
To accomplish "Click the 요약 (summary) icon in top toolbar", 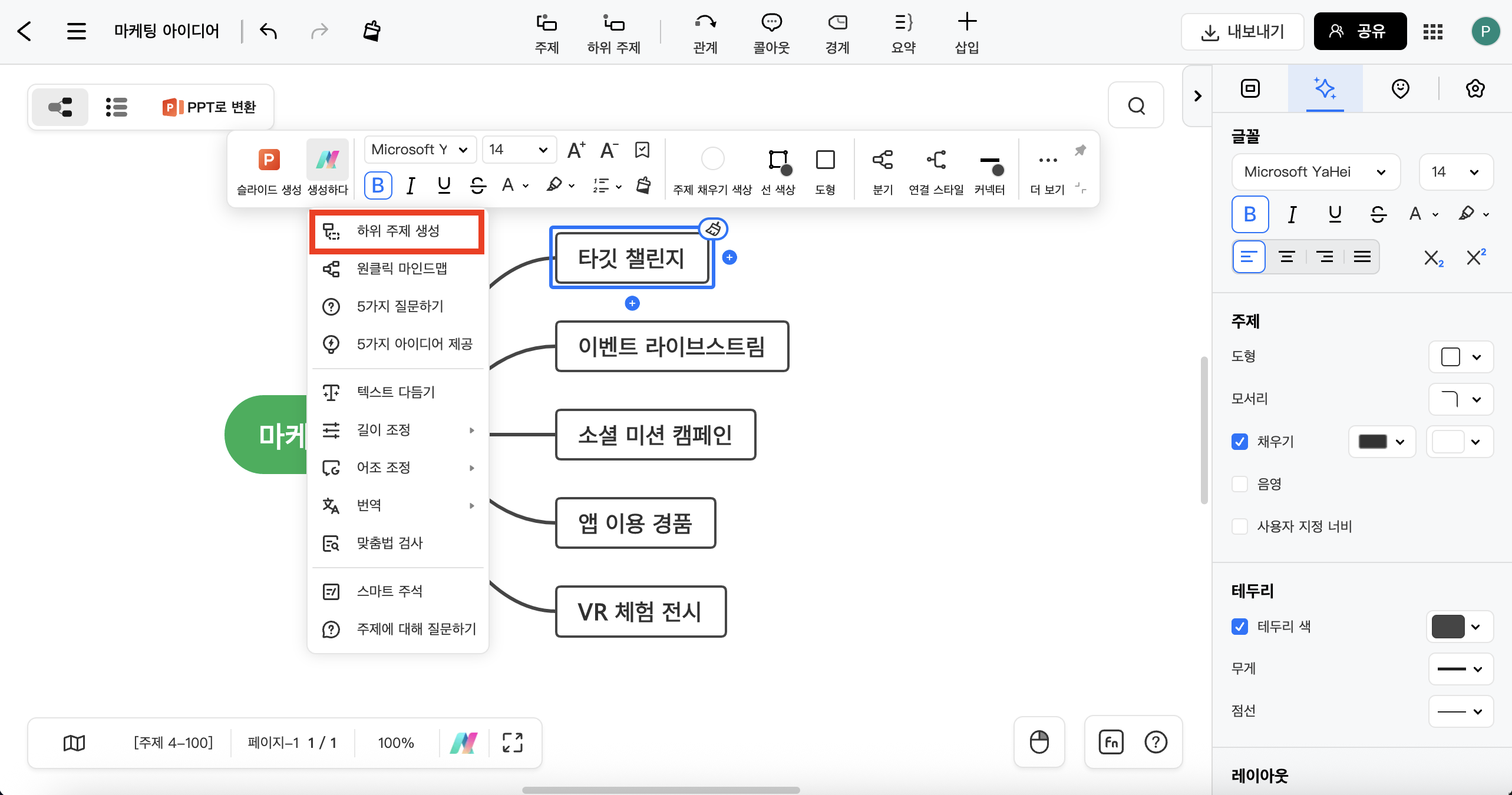I will point(903,24).
